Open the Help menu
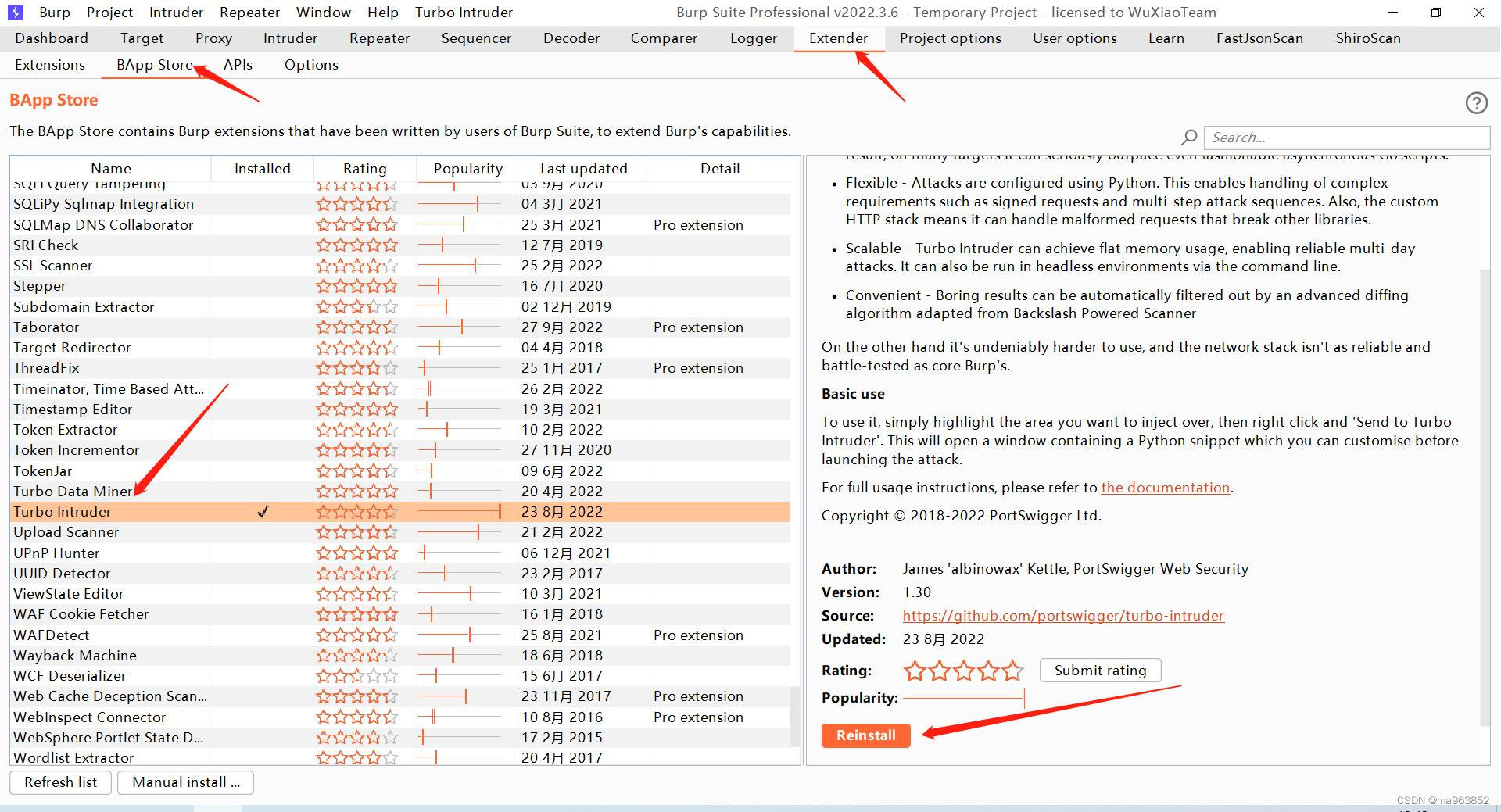This screenshot has width=1501, height=812. coord(383,13)
